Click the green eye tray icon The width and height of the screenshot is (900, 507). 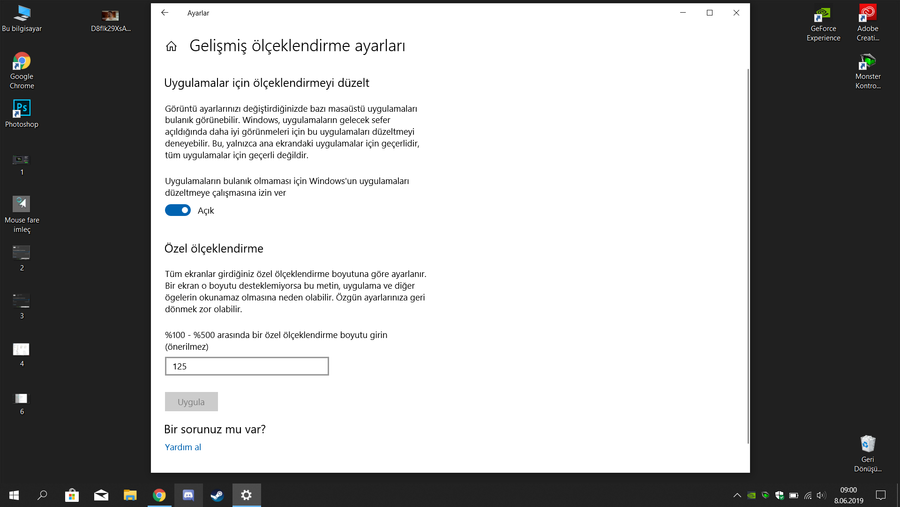click(765, 495)
